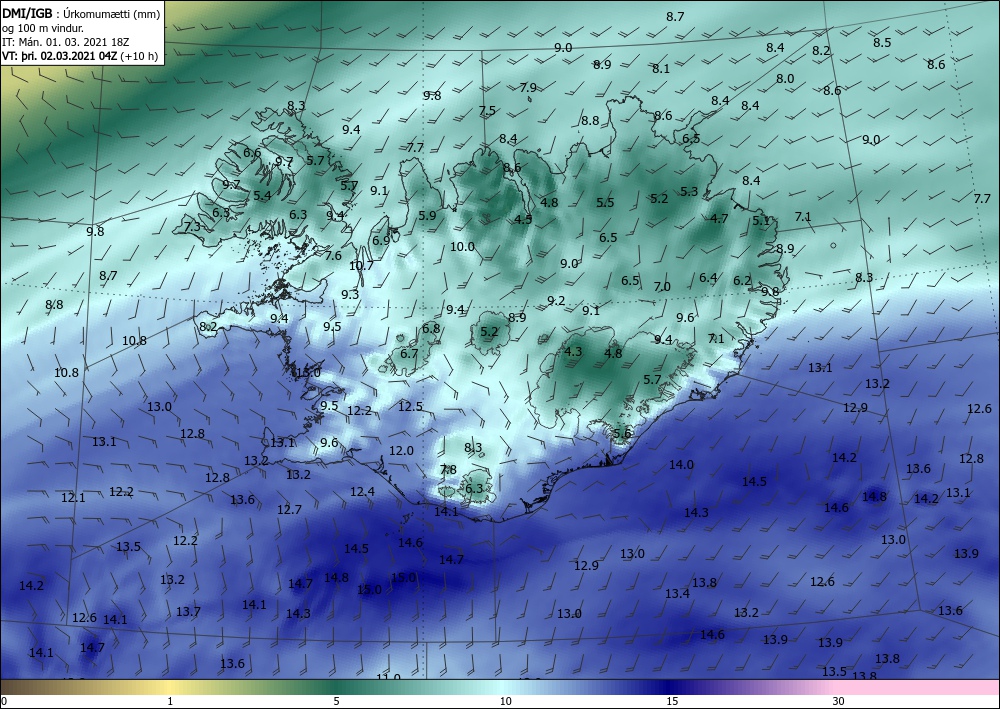1000x709 pixels.
Task: Click the '5' label on the color scale
Action: [336, 702]
